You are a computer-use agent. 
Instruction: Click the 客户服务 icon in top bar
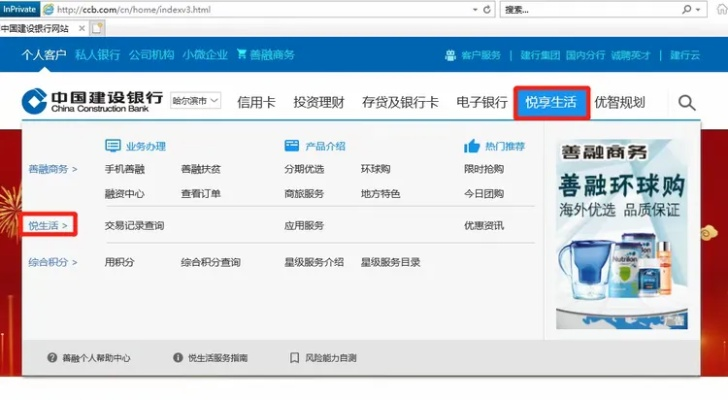(x=450, y=55)
